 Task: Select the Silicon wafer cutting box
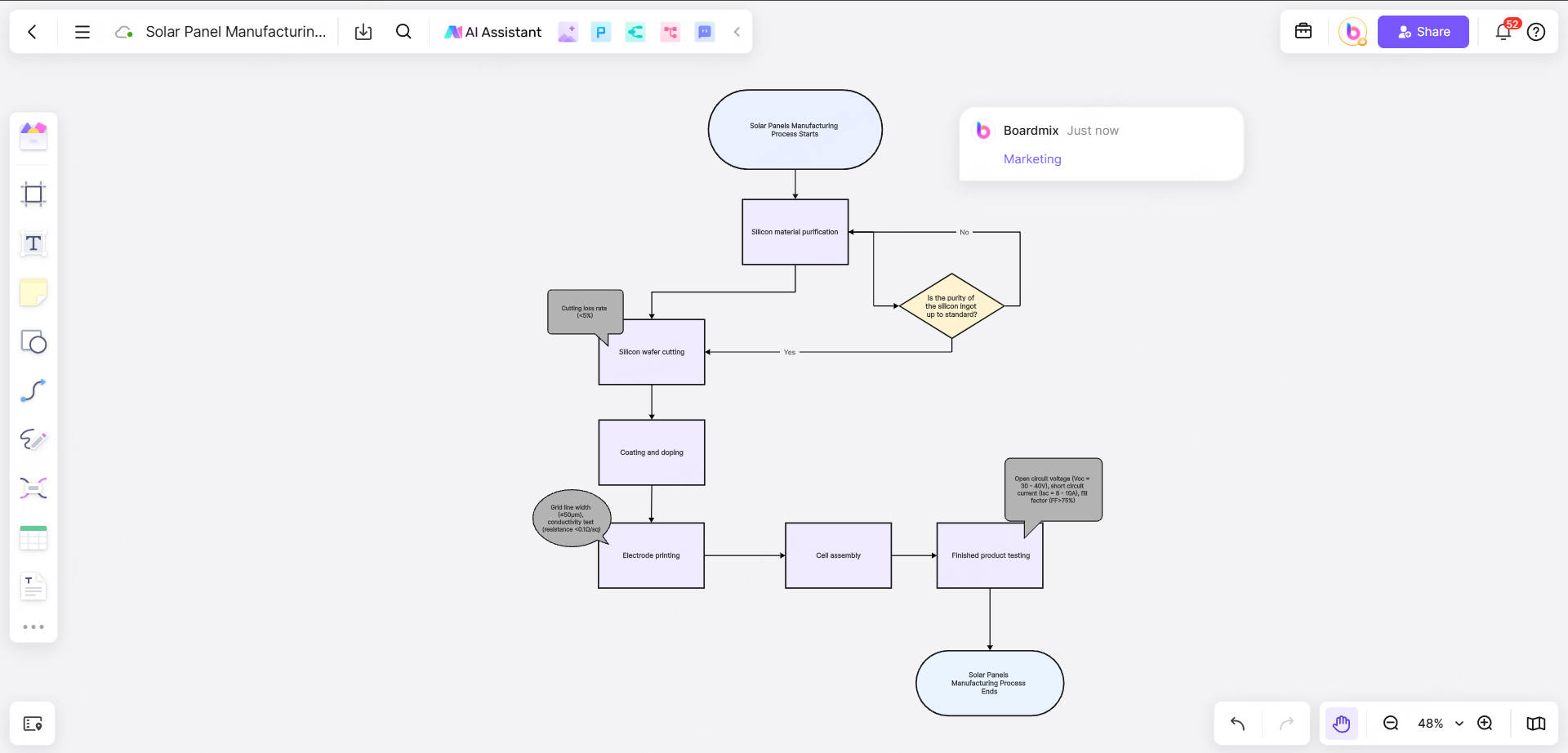click(x=652, y=352)
